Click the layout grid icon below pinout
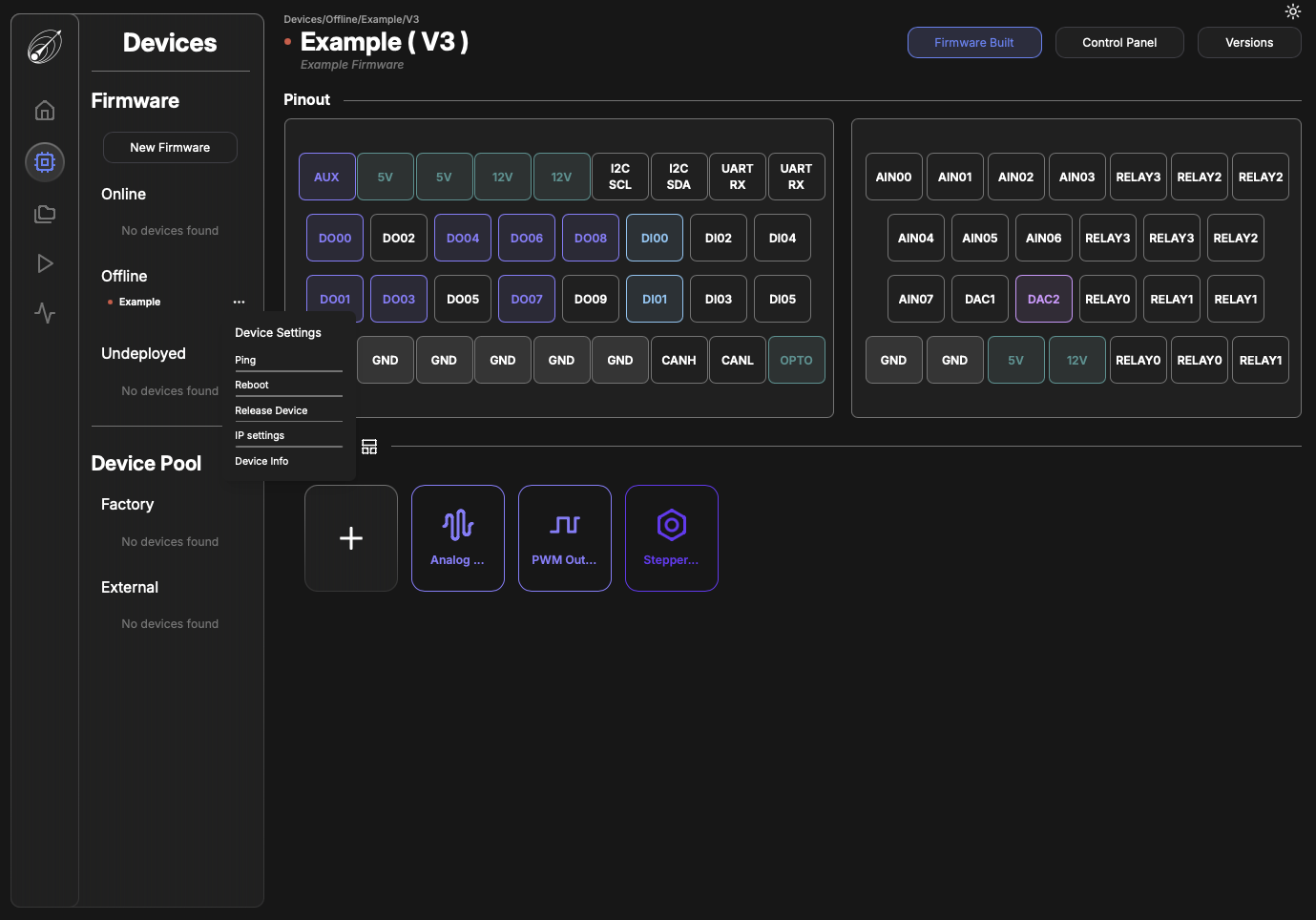1316x920 pixels. pyautogui.click(x=369, y=447)
